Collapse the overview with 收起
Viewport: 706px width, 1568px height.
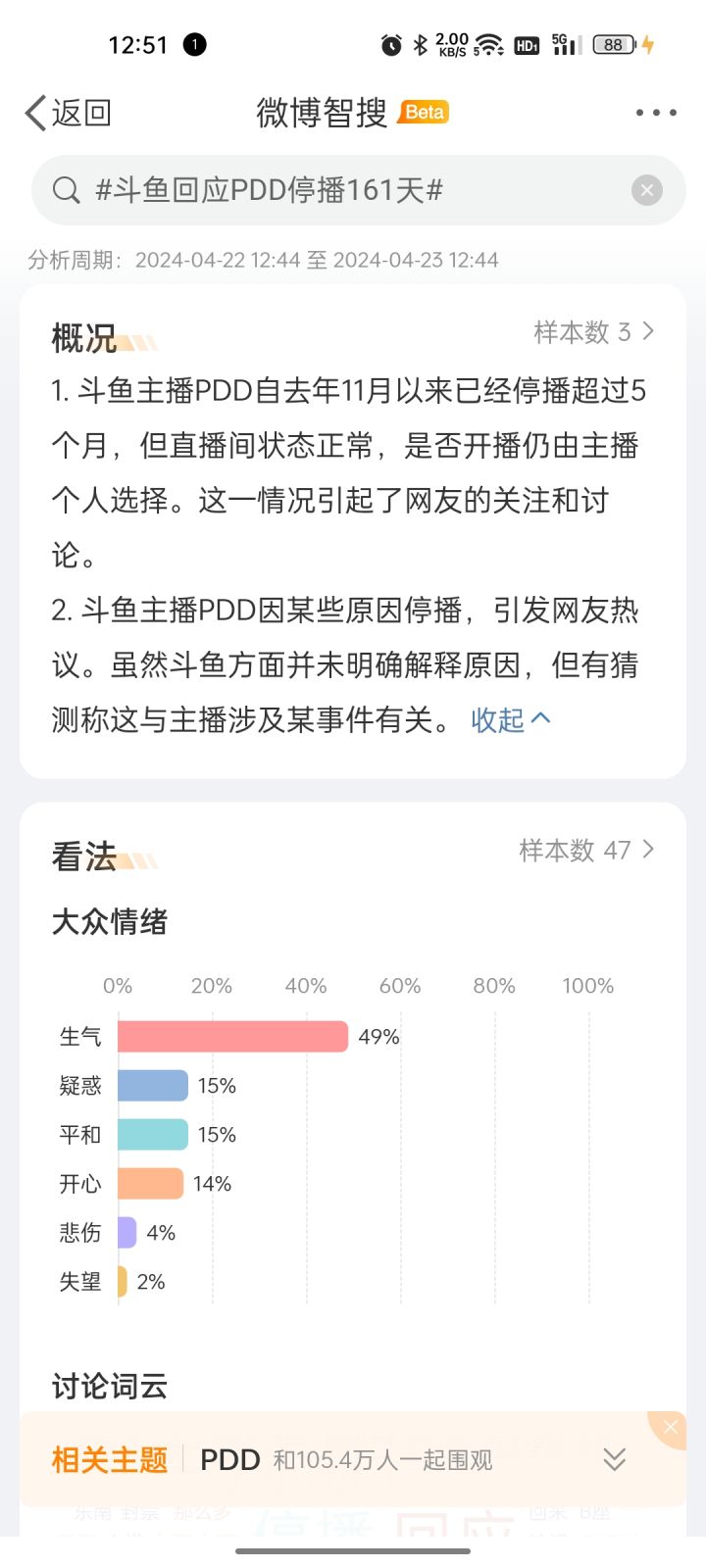510,720
